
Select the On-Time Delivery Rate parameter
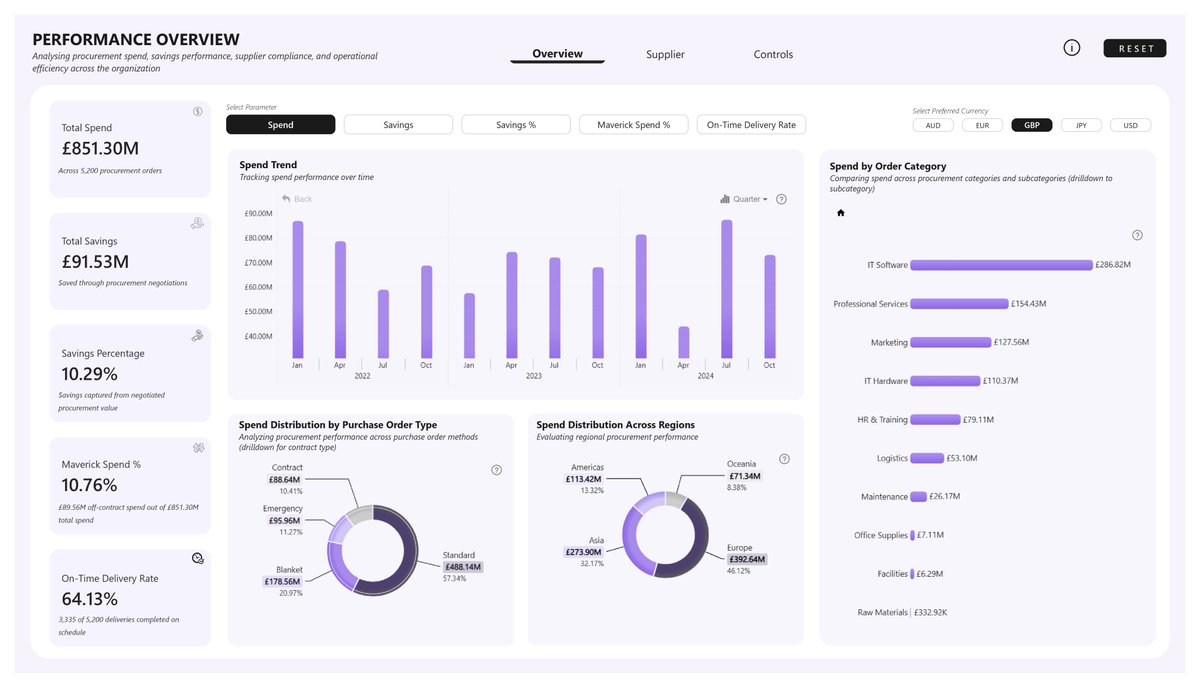751,125
